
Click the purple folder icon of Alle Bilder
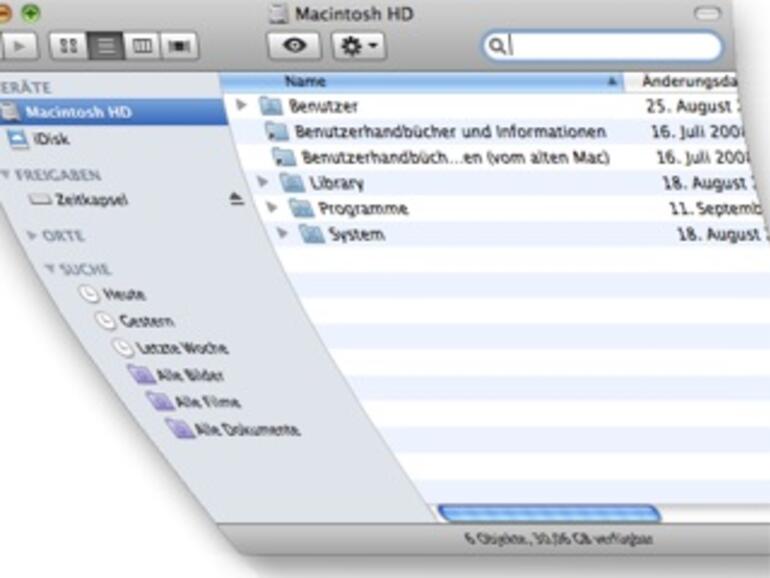coord(141,374)
